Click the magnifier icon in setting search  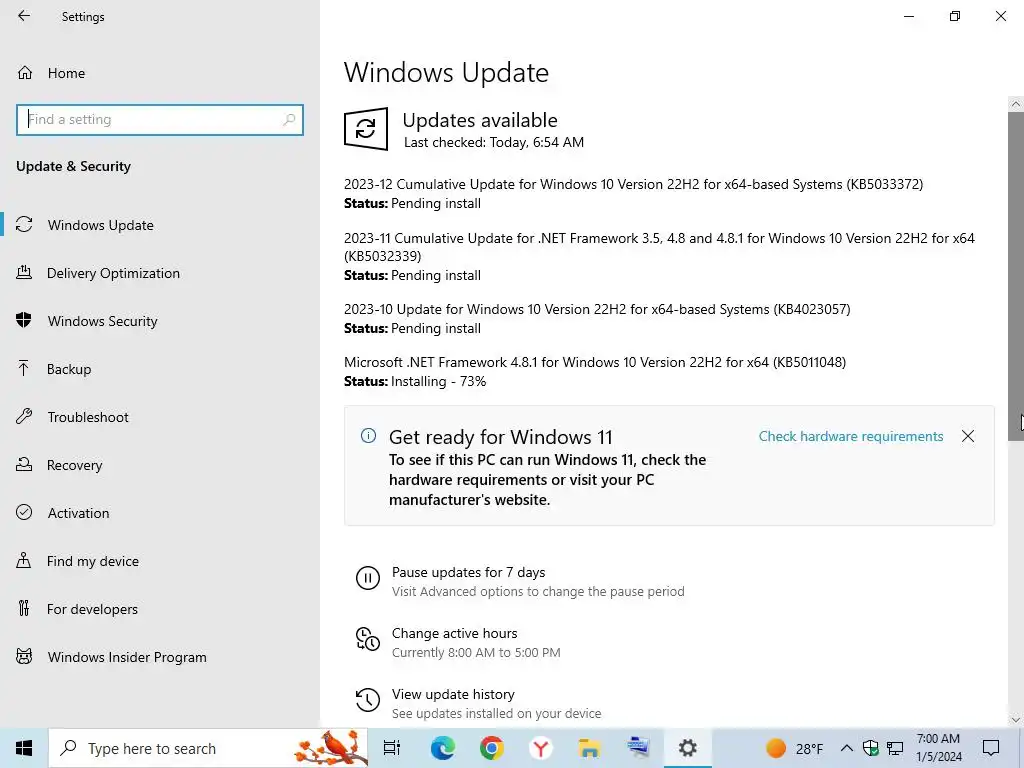[x=289, y=120]
